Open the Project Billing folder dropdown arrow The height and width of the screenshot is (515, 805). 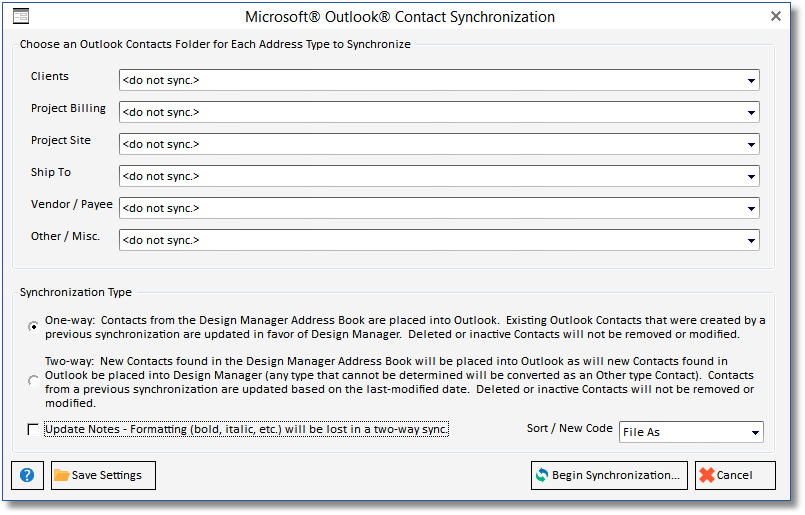pyautogui.click(x=751, y=112)
